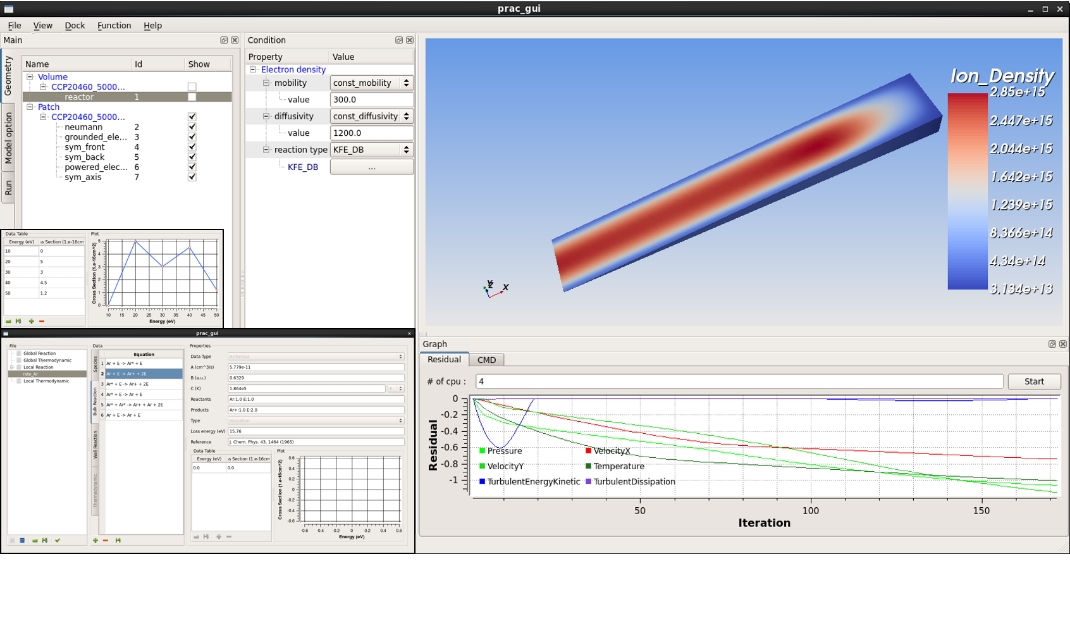Enable Show checkbox for reactor volume
Viewport: 1070px width, 625px height.
tap(192, 98)
